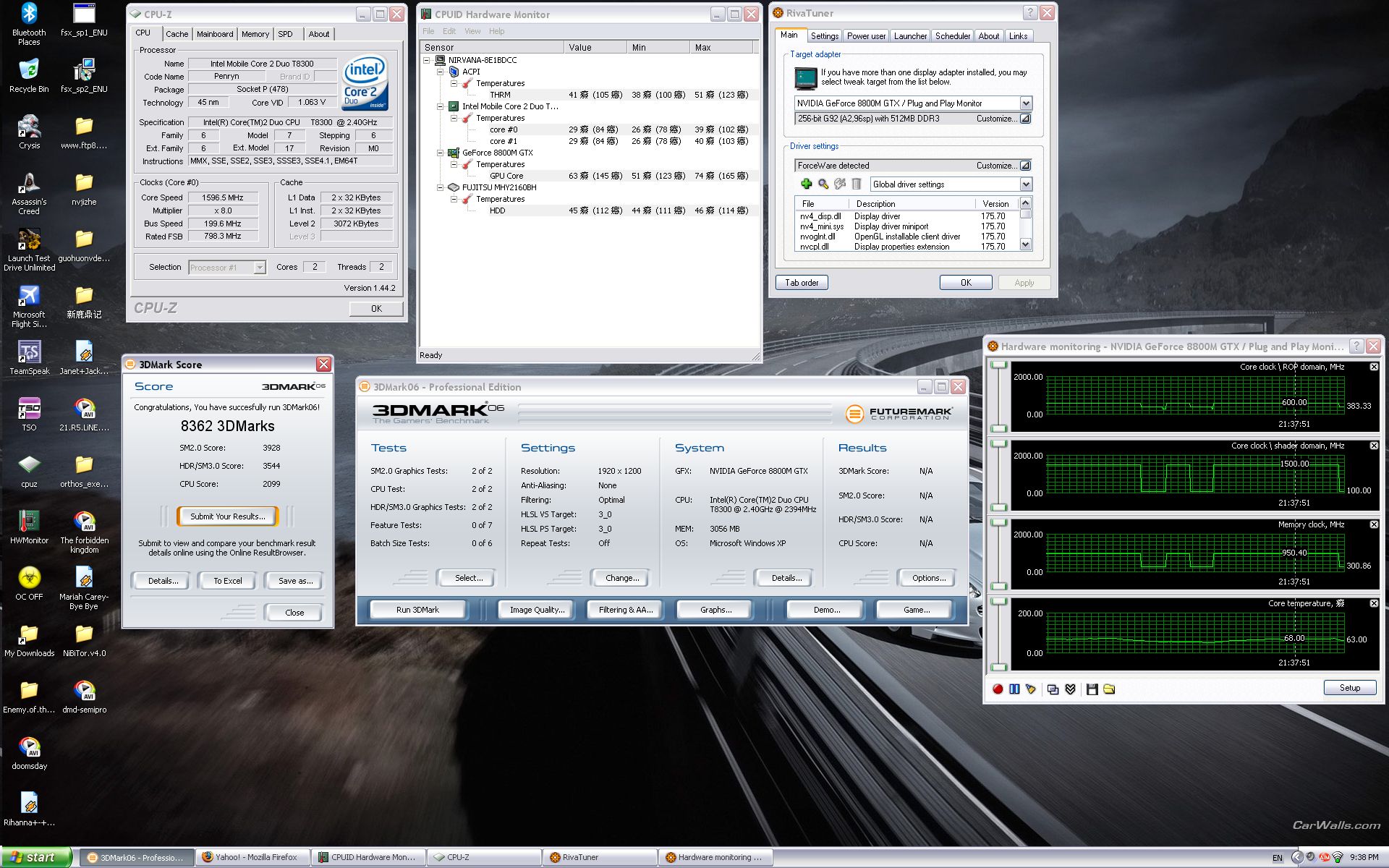1389x868 pixels.
Task: Open the ForceWare detected Customize expander
Action: (1025, 166)
